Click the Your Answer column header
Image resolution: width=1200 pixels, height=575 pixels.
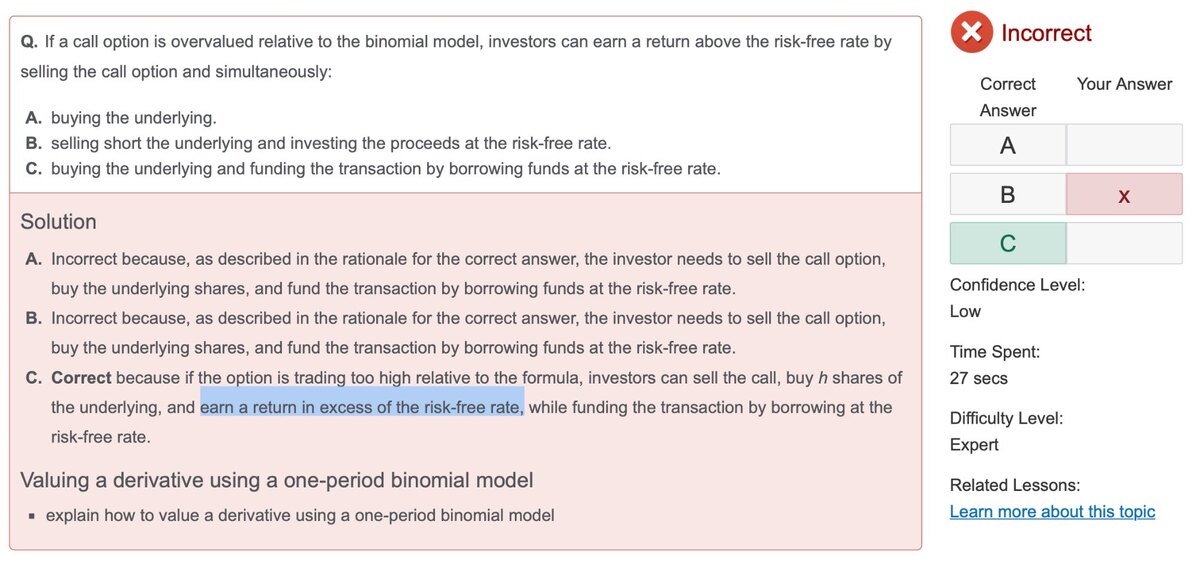coord(1124,84)
